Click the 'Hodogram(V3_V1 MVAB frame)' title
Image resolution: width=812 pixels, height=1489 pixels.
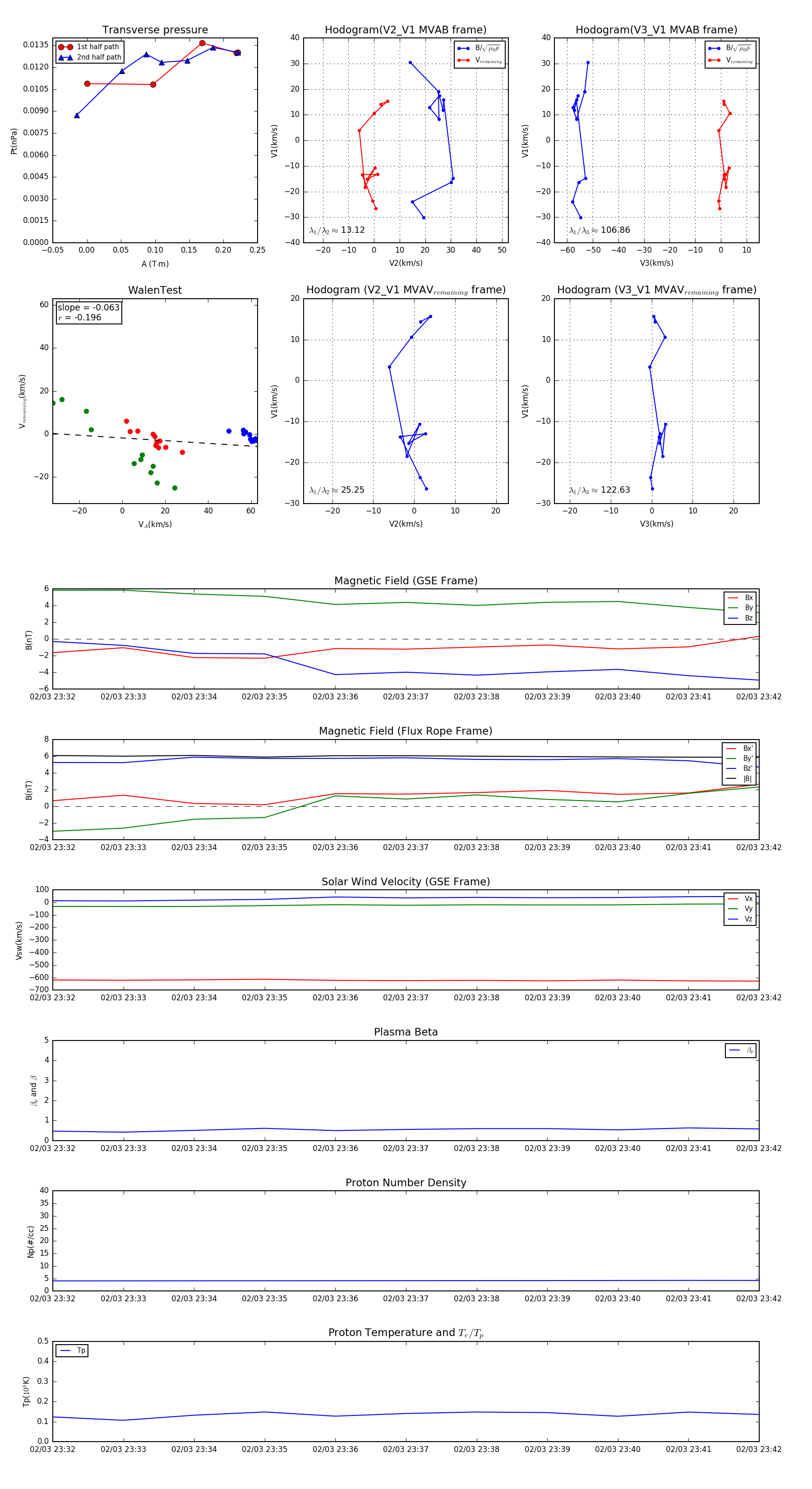[x=656, y=30]
